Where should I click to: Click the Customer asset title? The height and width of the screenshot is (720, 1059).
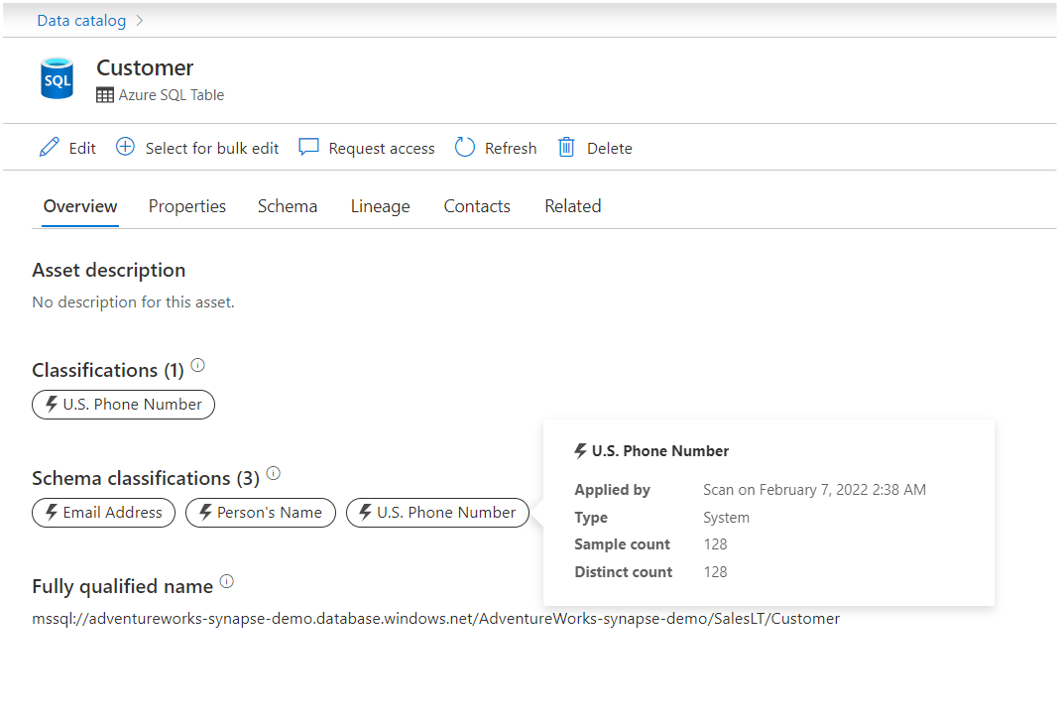tap(145, 68)
